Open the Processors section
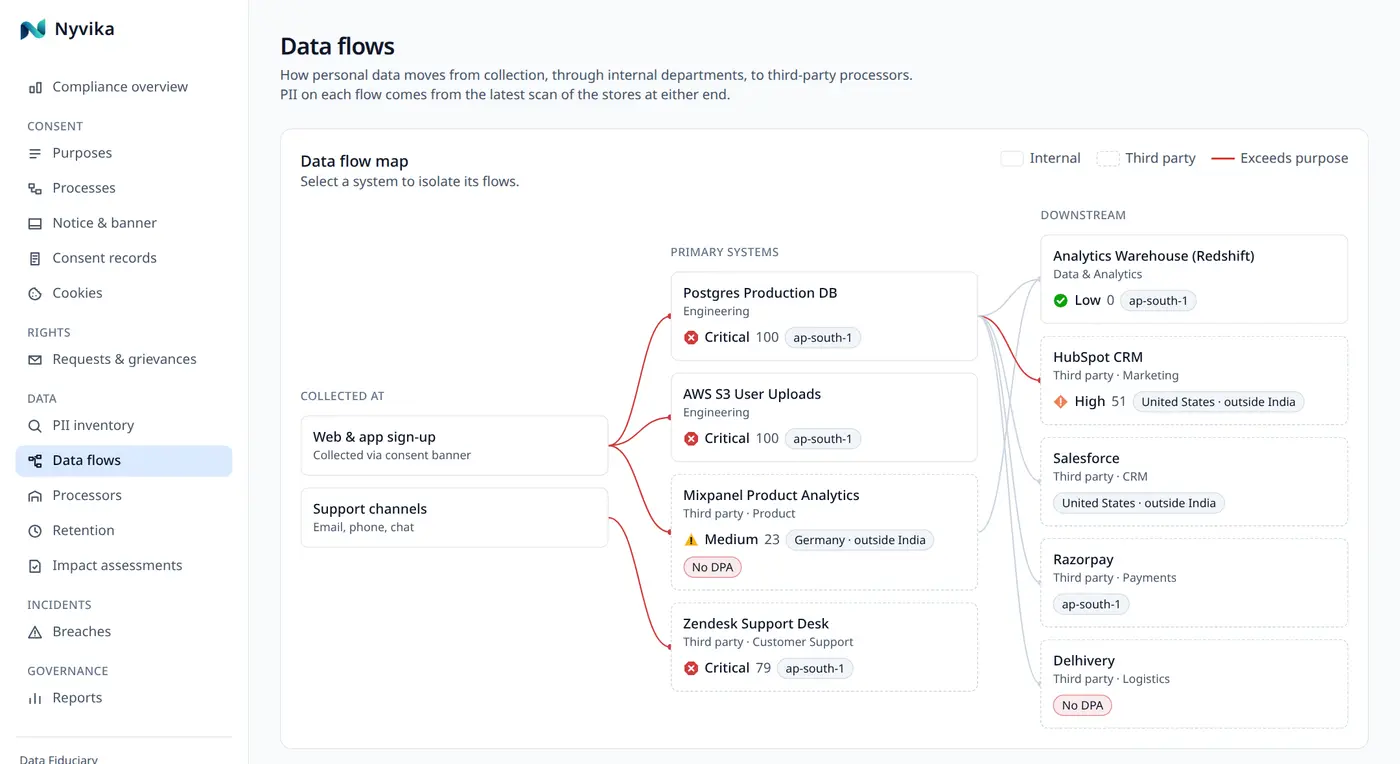This screenshot has height=764, width=1400. 124,495
